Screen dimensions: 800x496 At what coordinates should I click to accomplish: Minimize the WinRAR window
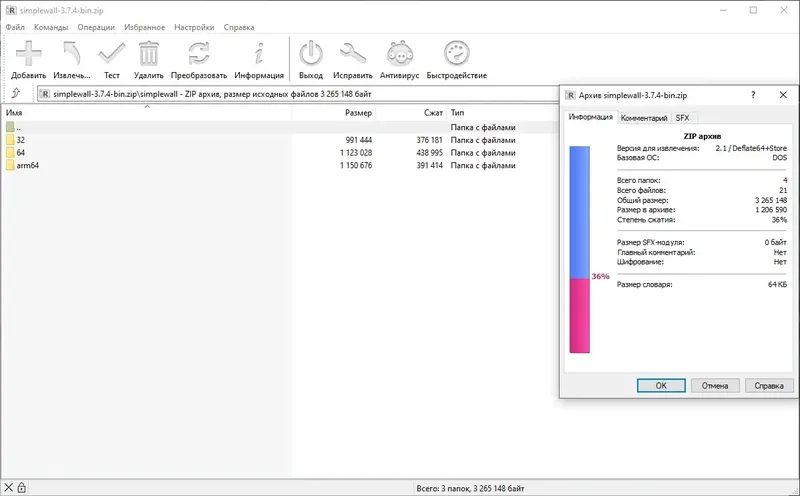point(723,10)
